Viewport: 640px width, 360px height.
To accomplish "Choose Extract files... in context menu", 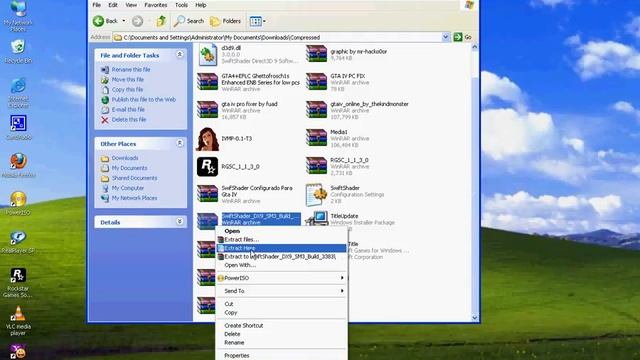I will click(241, 240).
